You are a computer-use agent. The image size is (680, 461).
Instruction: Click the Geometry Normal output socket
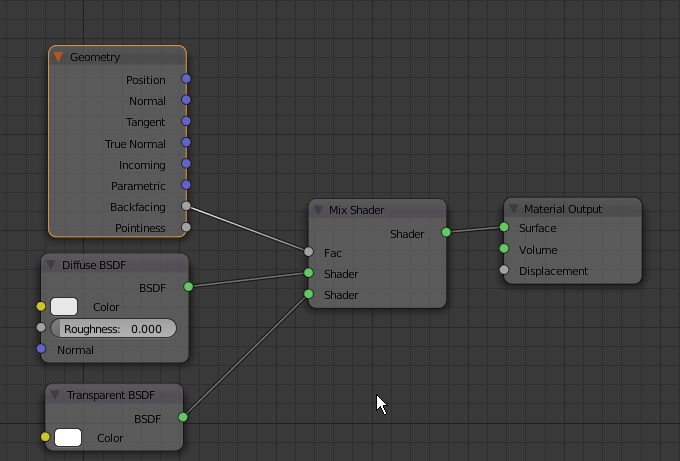(x=186, y=100)
